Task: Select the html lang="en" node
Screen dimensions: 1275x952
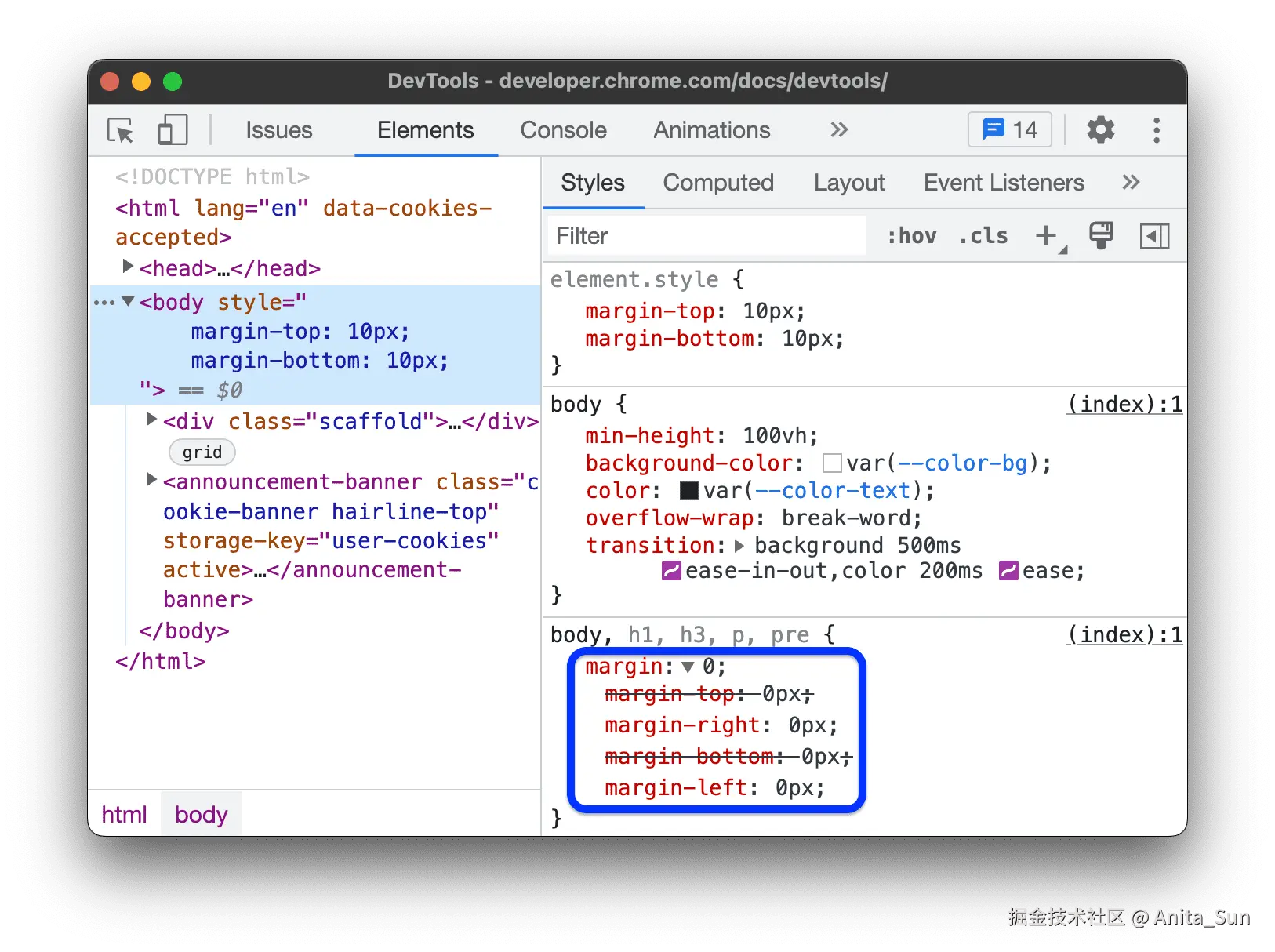Action: click(x=303, y=223)
